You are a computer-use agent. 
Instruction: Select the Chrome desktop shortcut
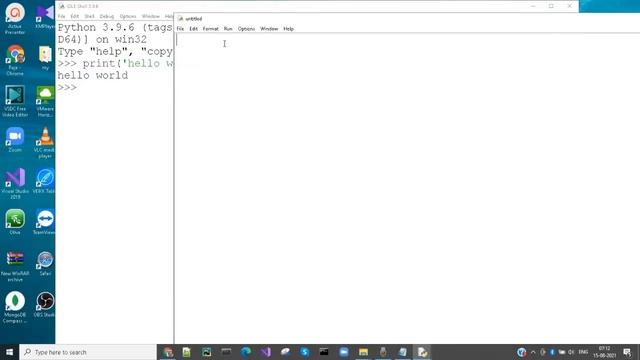pos(15,60)
